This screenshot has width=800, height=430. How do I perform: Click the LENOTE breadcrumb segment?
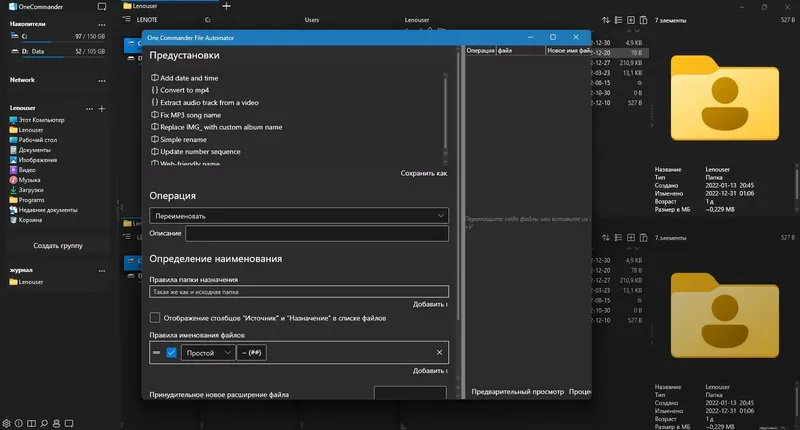147,20
